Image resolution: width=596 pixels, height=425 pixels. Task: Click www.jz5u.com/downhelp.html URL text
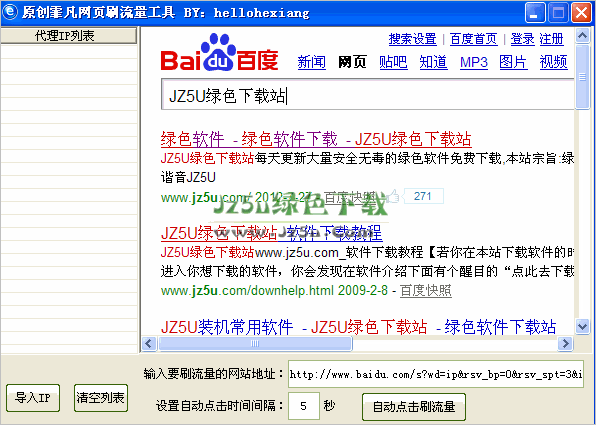point(247,290)
